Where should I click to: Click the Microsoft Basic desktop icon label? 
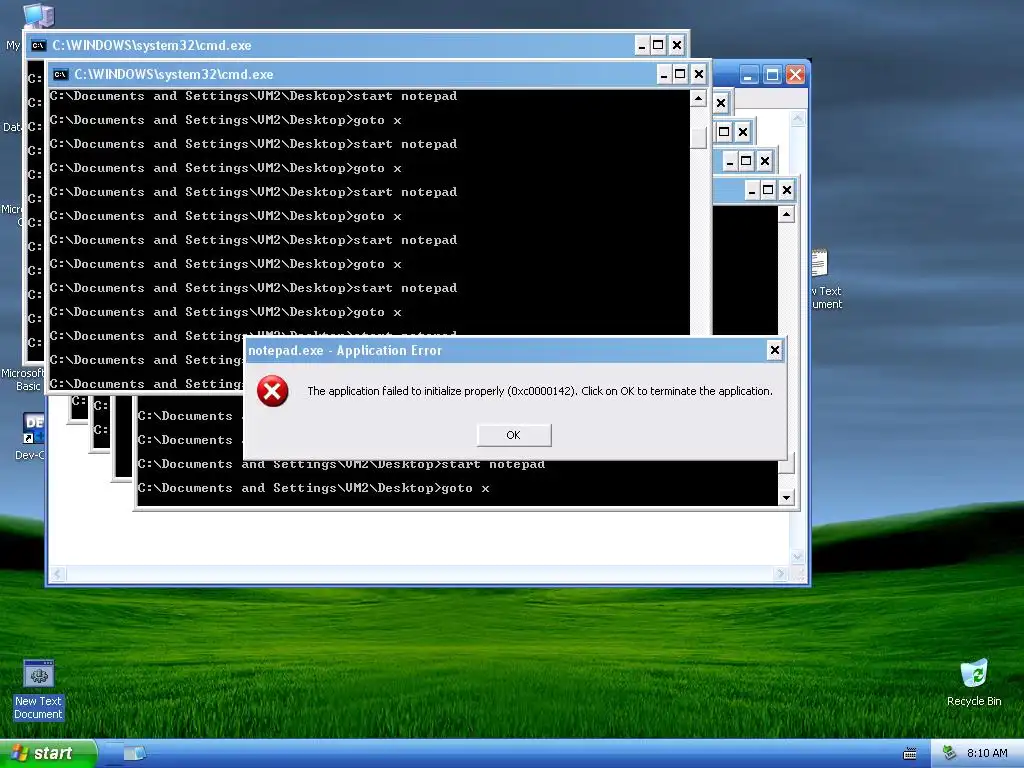(23, 379)
